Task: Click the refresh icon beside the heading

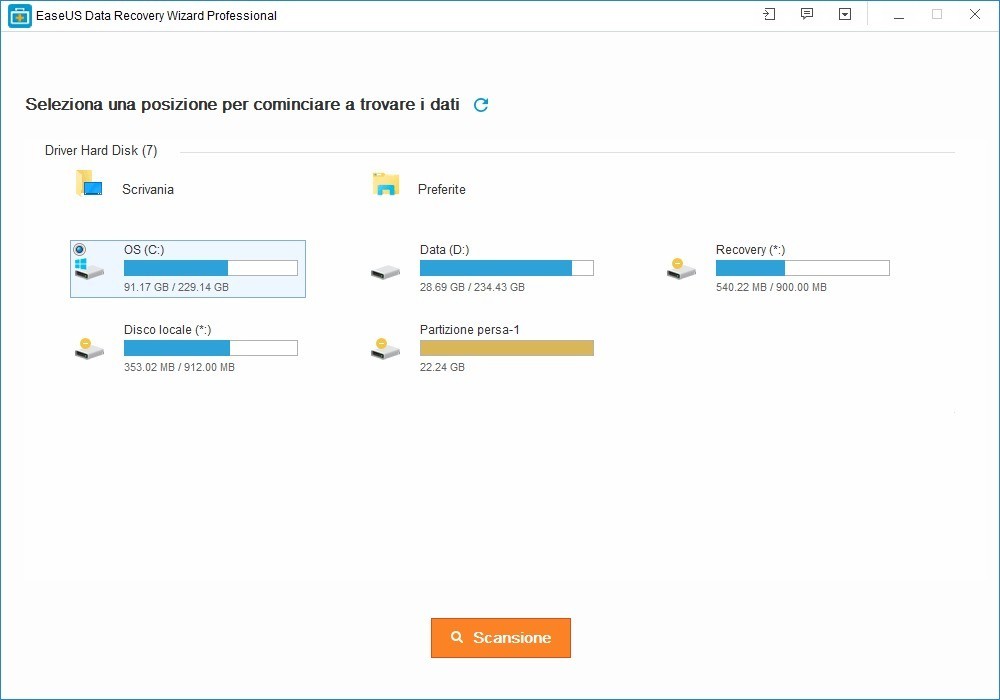Action: (481, 105)
